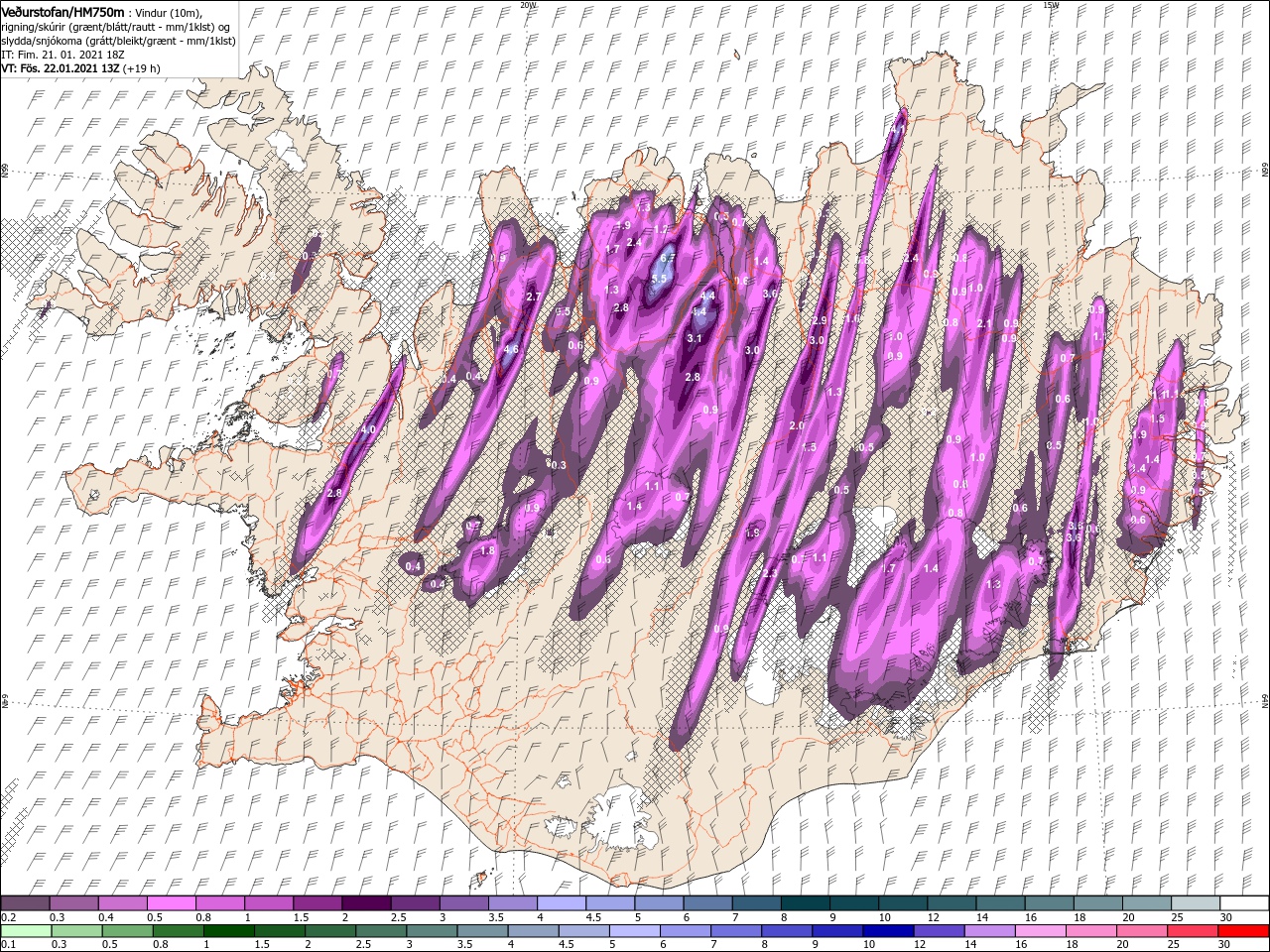The width and height of the screenshot is (1270, 952).
Task: Click the '15W' longitude label
Action: click(x=1051, y=5)
